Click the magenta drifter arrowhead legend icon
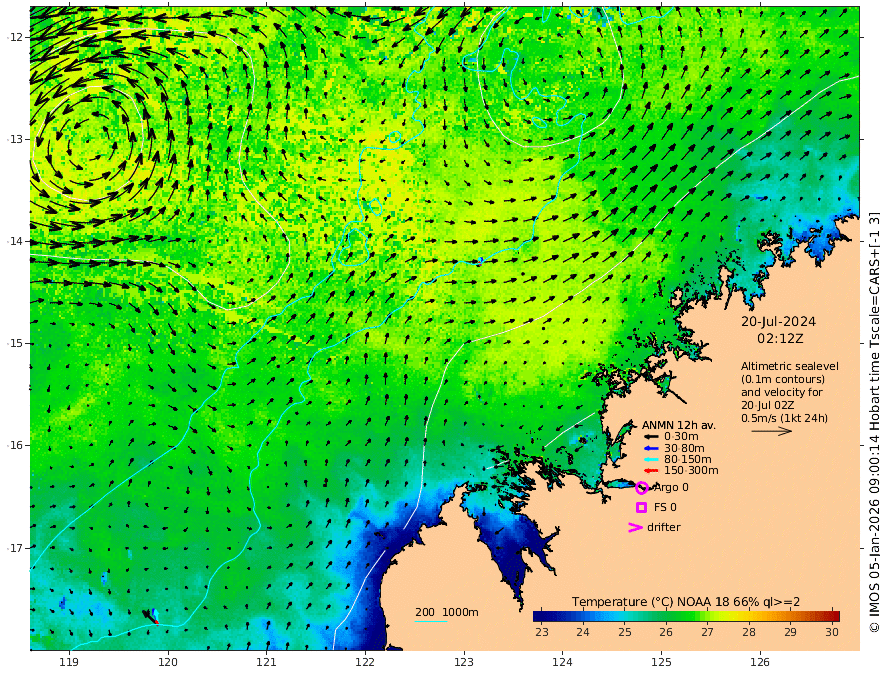The image size is (880, 680). click(635, 527)
